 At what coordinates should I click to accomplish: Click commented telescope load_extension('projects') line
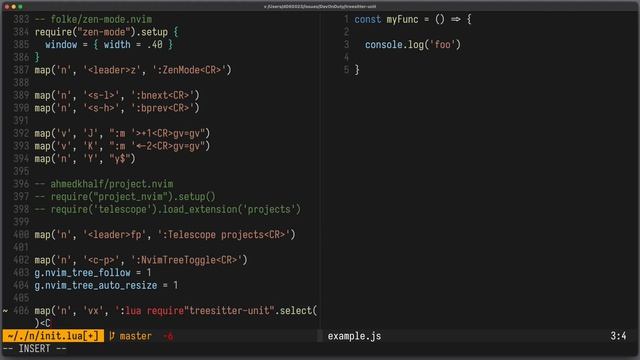tap(168, 209)
